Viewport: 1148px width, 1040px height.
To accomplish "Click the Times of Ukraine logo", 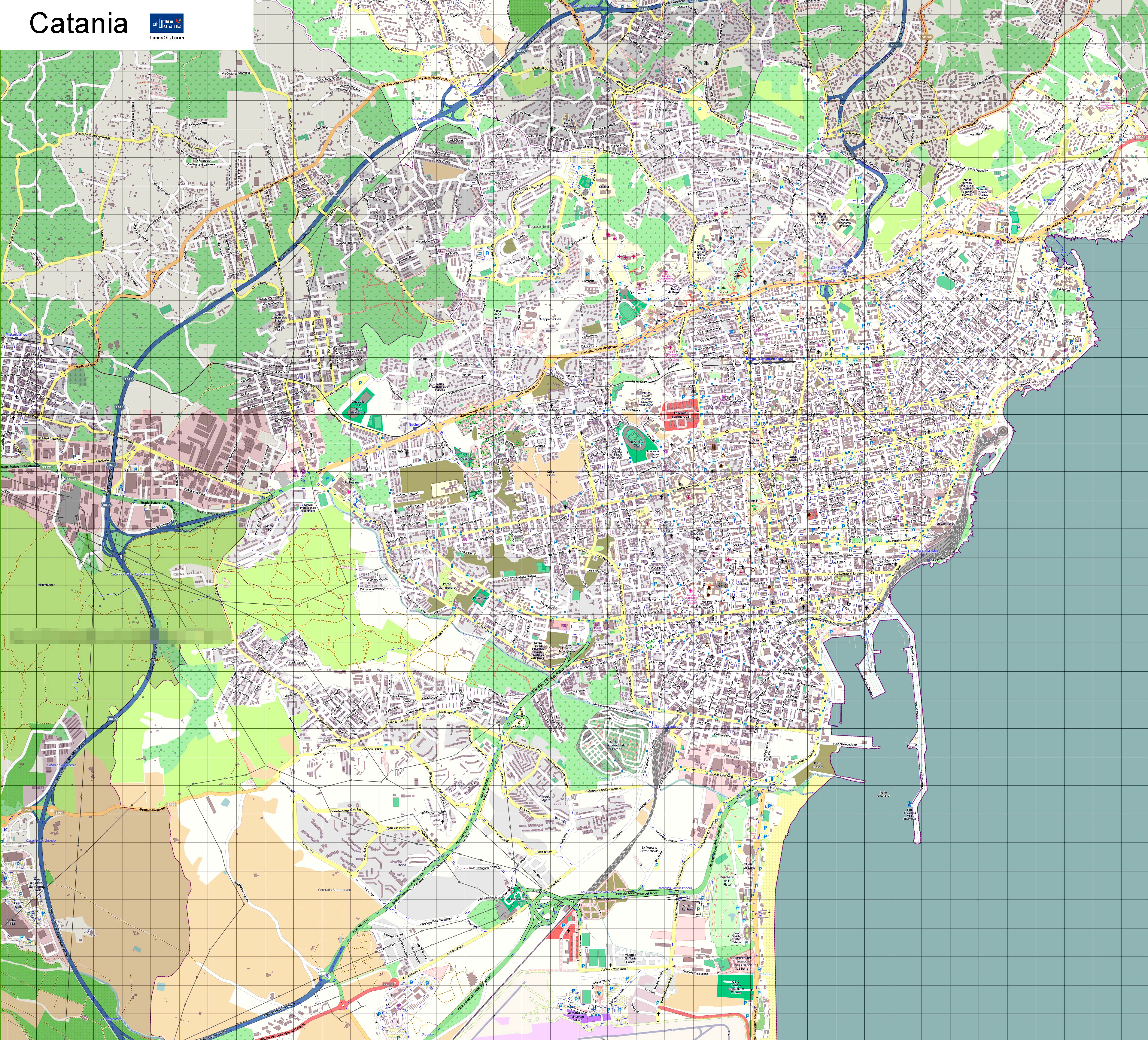I will [x=166, y=23].
